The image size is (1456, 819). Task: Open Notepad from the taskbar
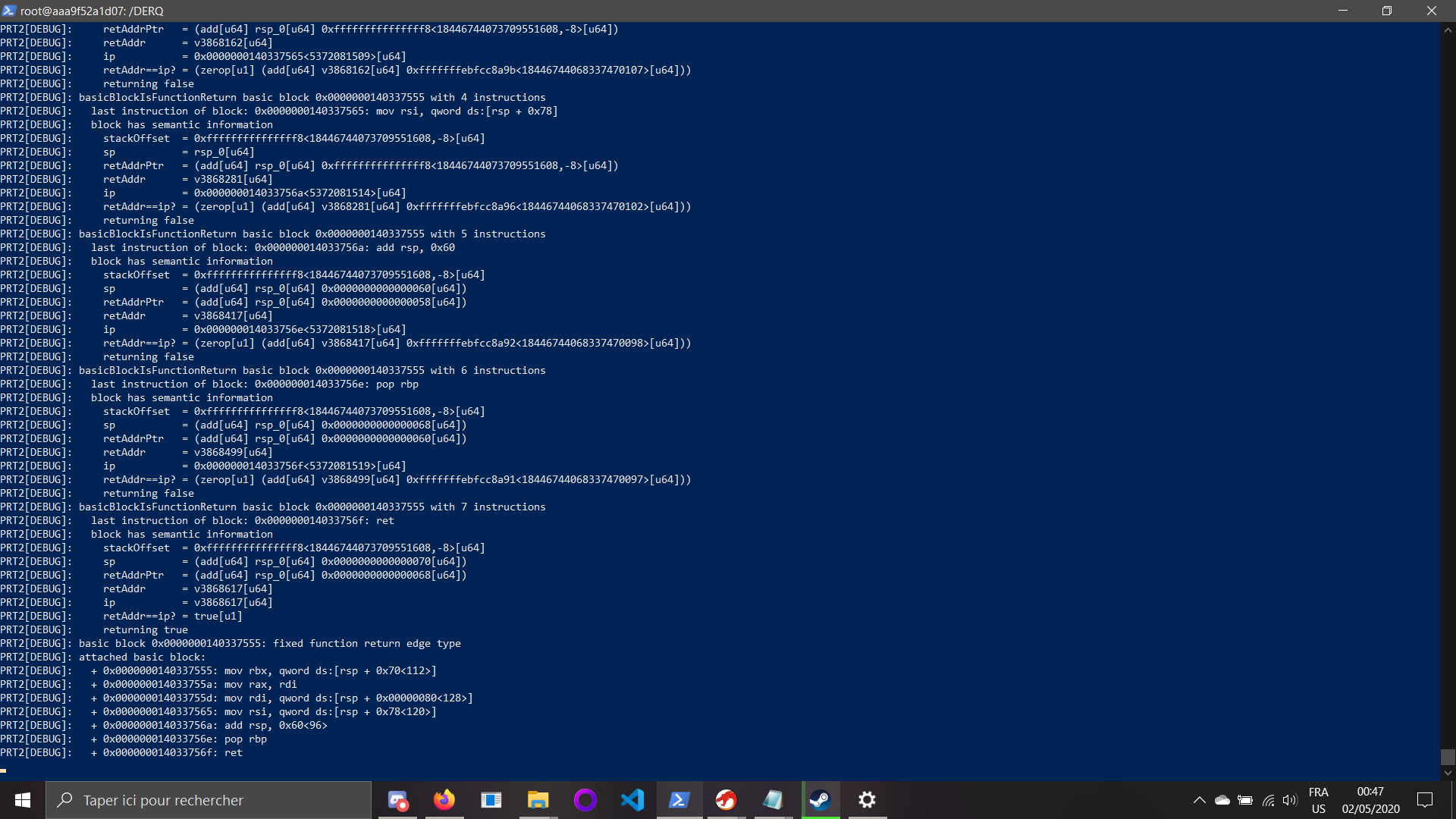773,799
